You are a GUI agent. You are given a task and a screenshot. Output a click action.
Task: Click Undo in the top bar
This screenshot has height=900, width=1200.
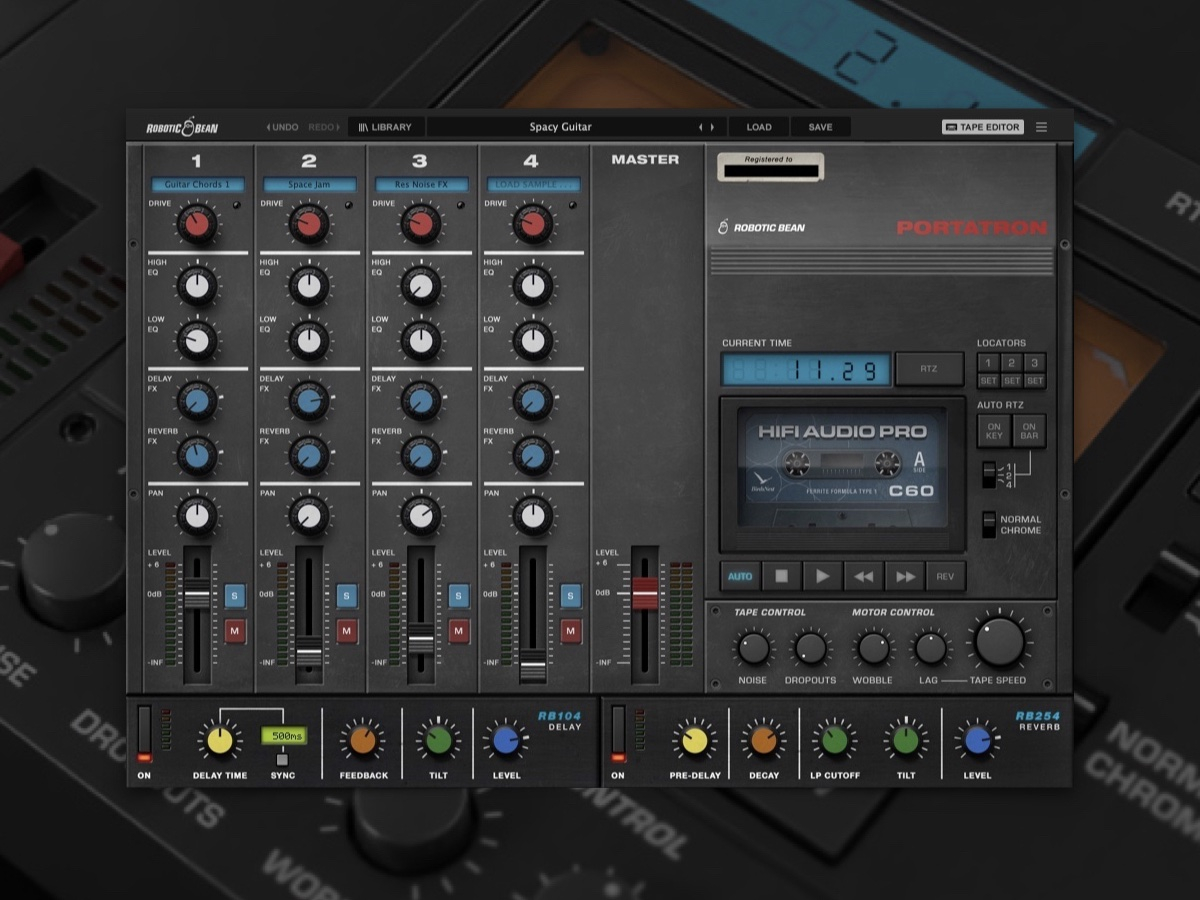282,127
